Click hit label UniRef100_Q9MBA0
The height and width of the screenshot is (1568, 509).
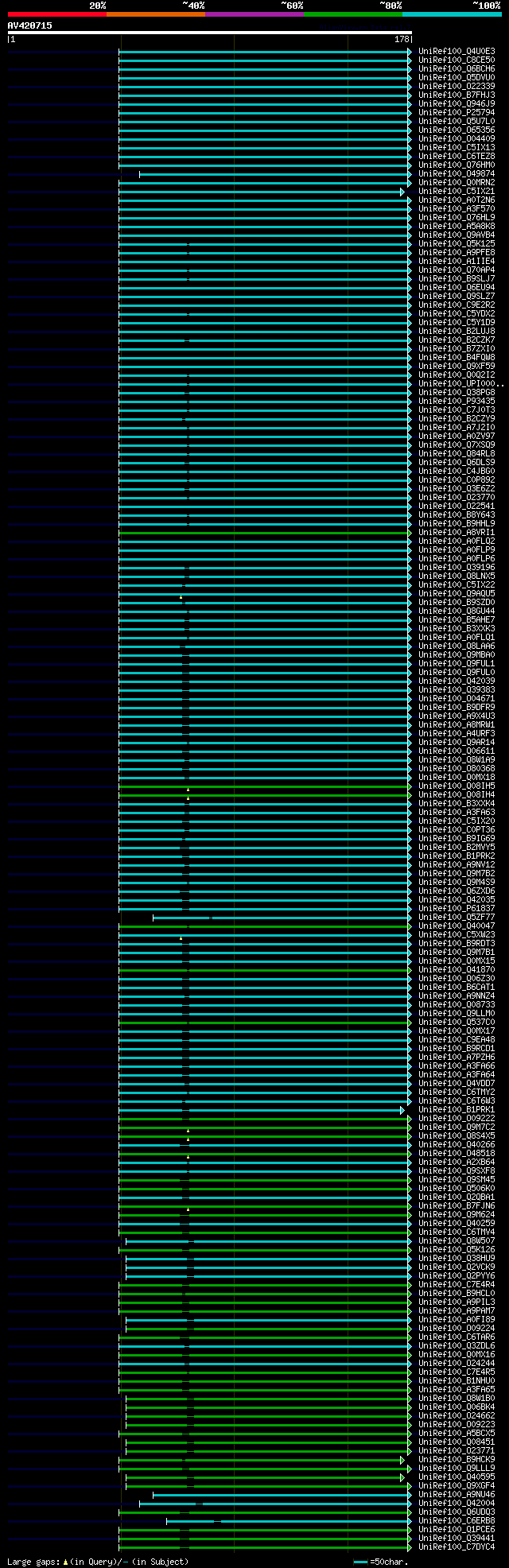pos(457,654)
